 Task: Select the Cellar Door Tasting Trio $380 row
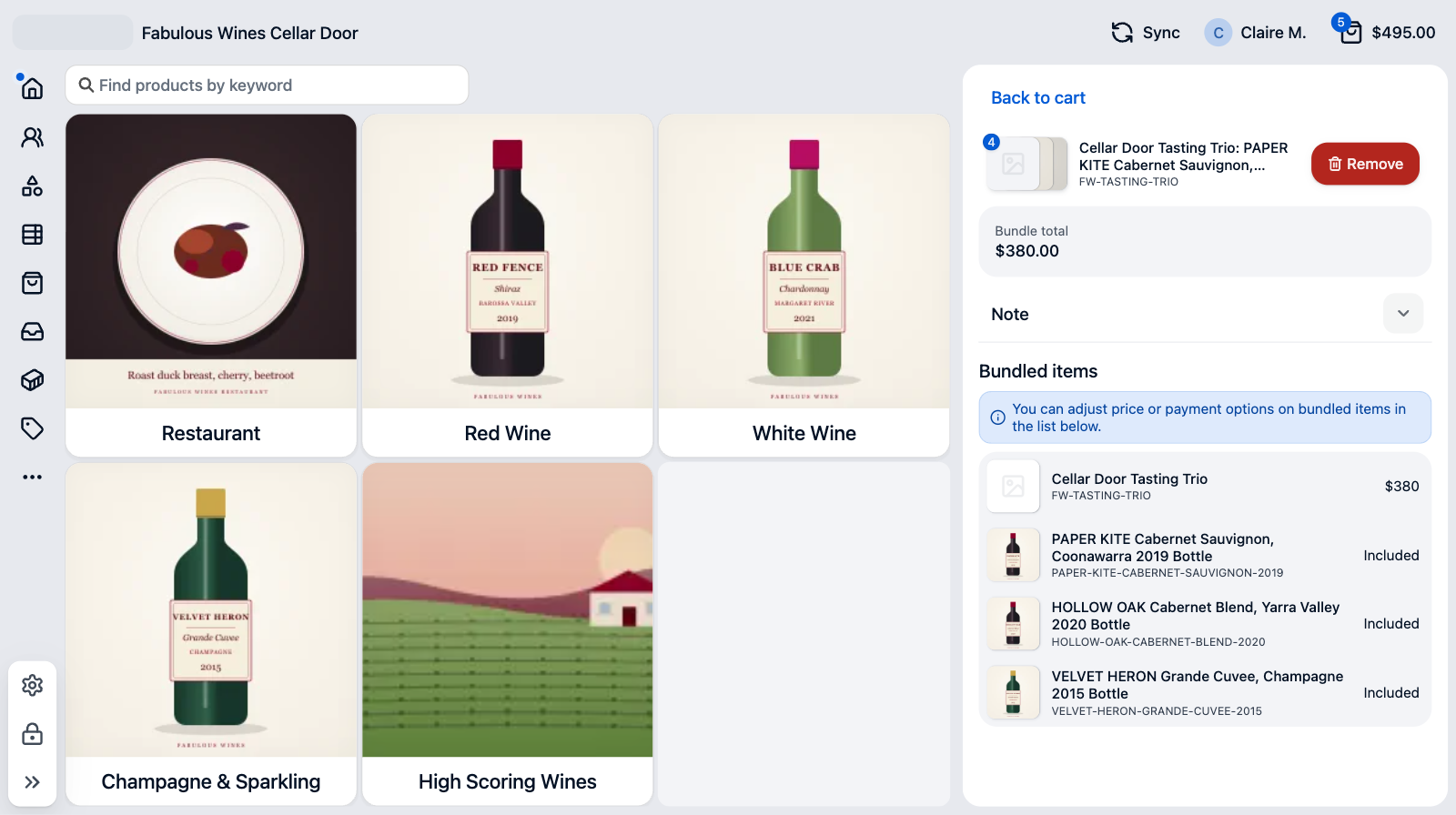point(1205,487)
